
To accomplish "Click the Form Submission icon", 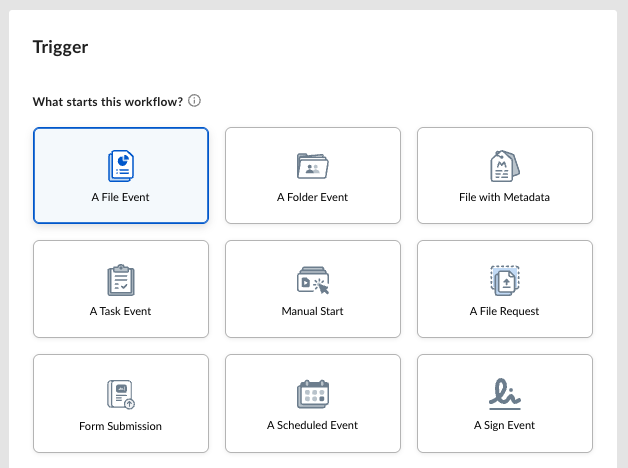I will [x=120, y=394].
